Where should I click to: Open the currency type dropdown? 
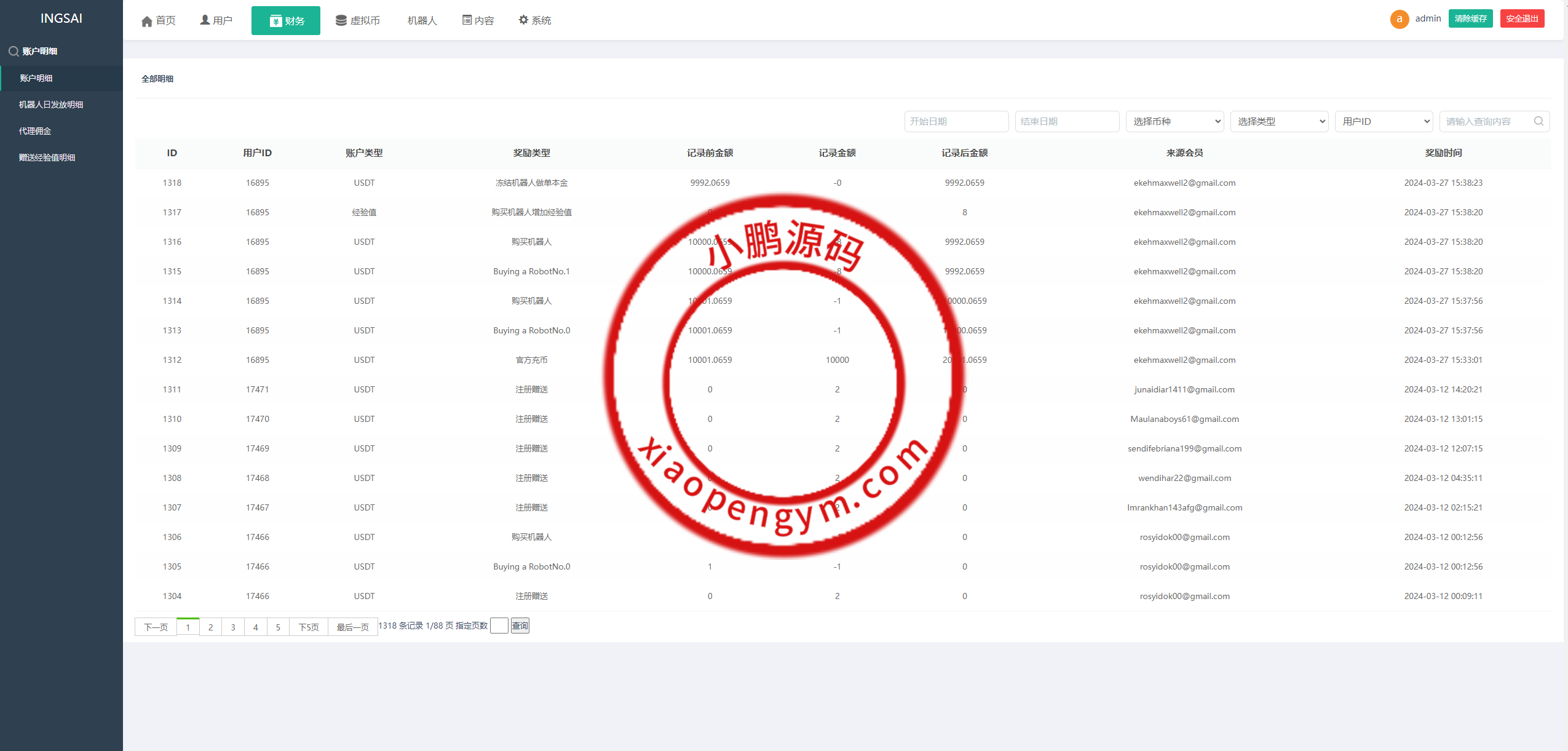pyautogui.click(x=1174, y=121)
